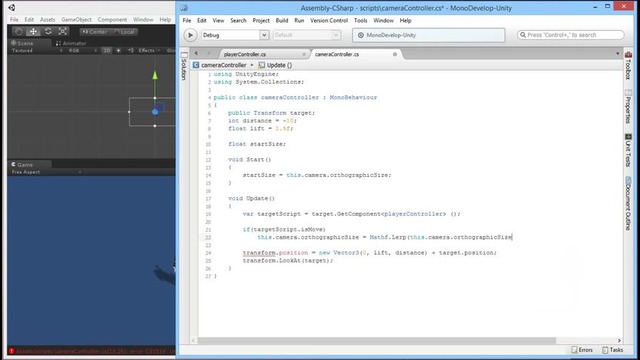Viewport: 640px width, 360px height.
Task: Open the Textured draw mode dropdown in Unity
Action: pos(37,51)
